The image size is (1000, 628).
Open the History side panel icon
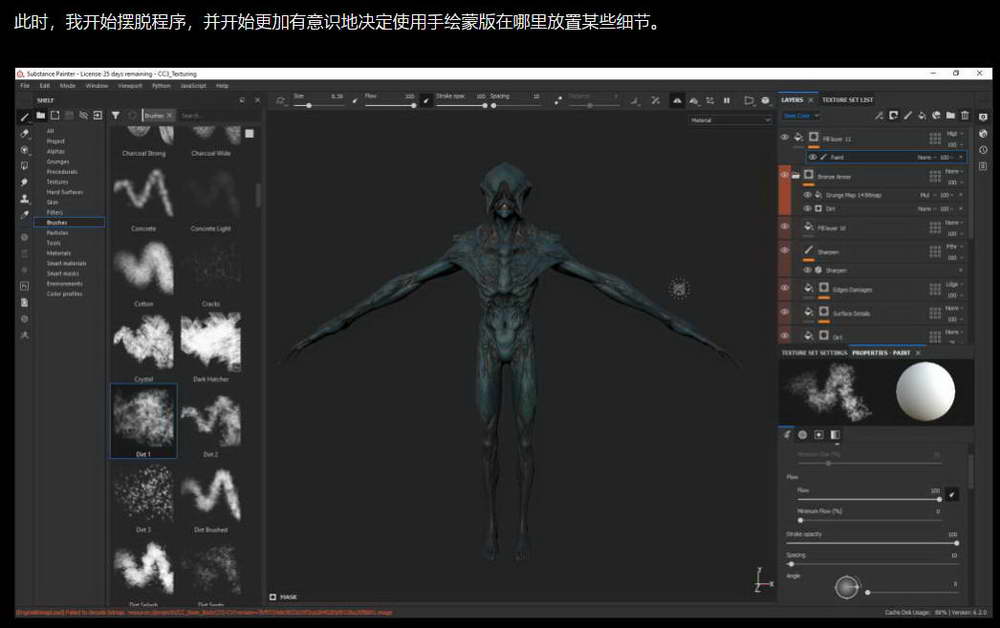click(x=983, y=150)
